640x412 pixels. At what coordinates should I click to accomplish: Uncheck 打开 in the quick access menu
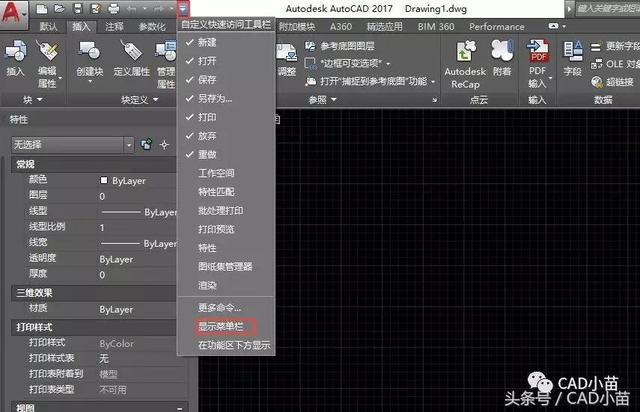pos(226,61)
